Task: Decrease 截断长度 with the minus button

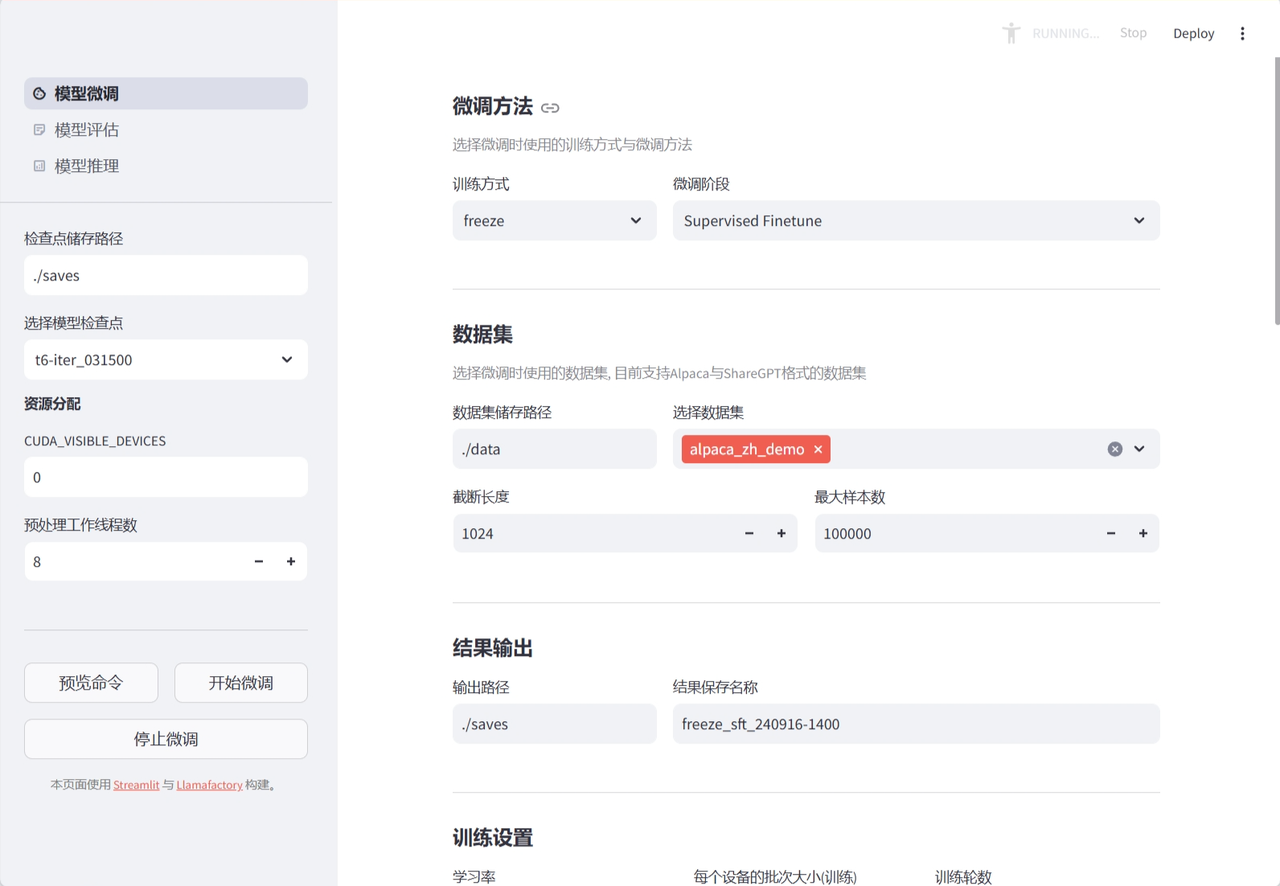Action: (x=749, y=534)
